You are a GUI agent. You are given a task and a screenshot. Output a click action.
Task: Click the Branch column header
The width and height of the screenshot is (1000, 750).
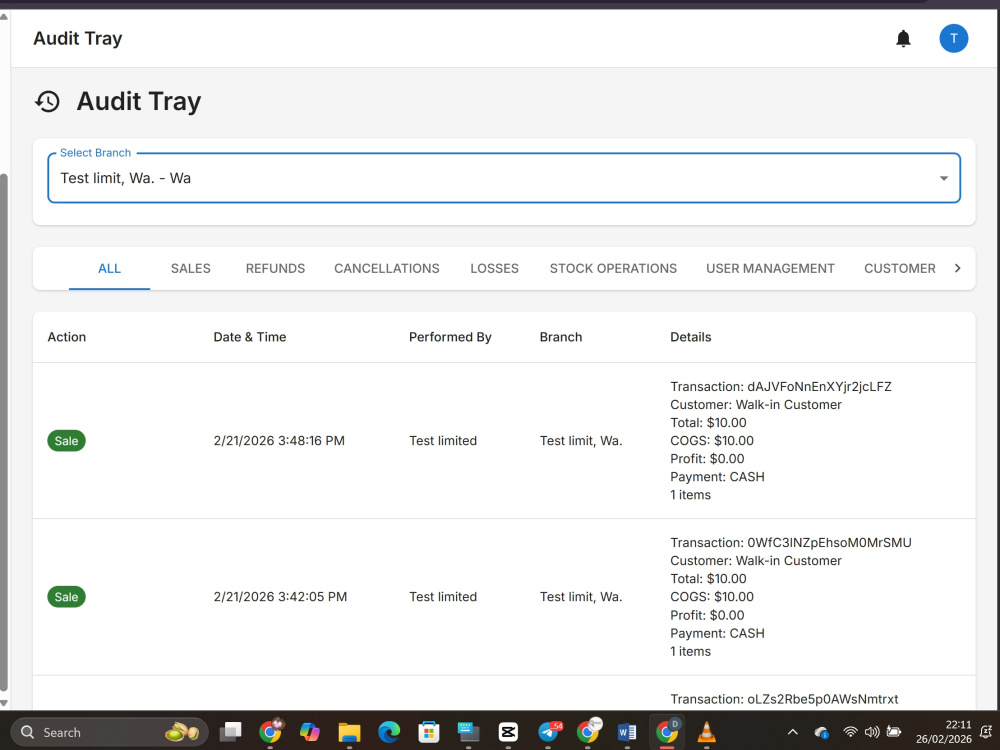[x=561, y=337]
